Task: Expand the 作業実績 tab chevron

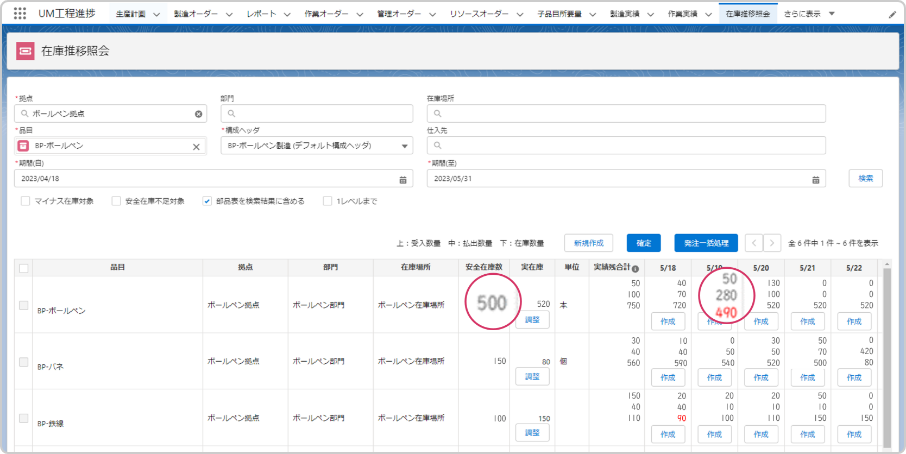Action: [708, 14]
